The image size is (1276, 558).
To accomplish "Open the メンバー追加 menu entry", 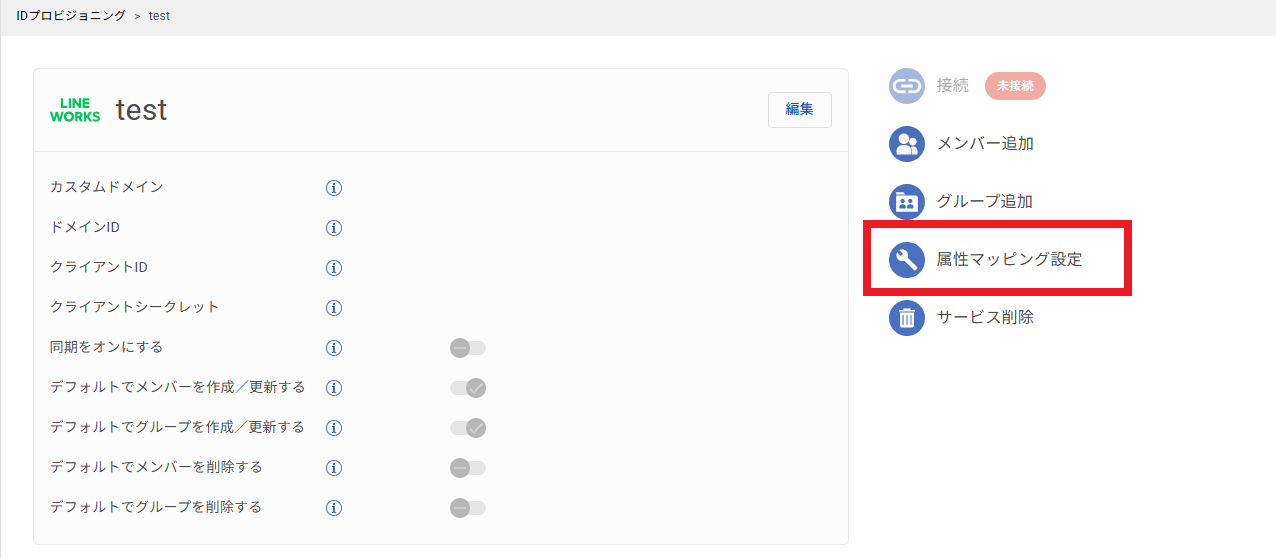I will 985,144.
